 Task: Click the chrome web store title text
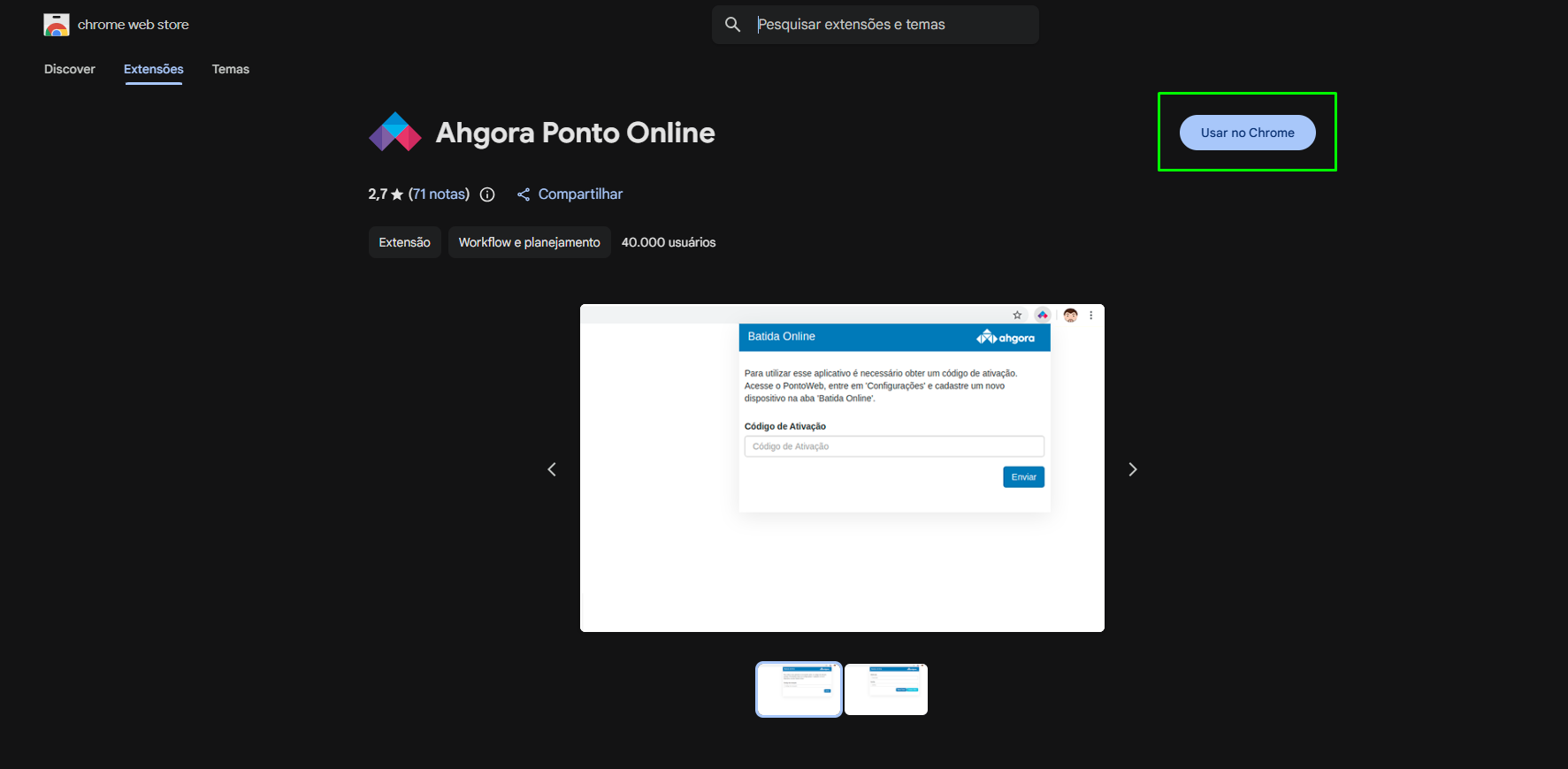134,25
